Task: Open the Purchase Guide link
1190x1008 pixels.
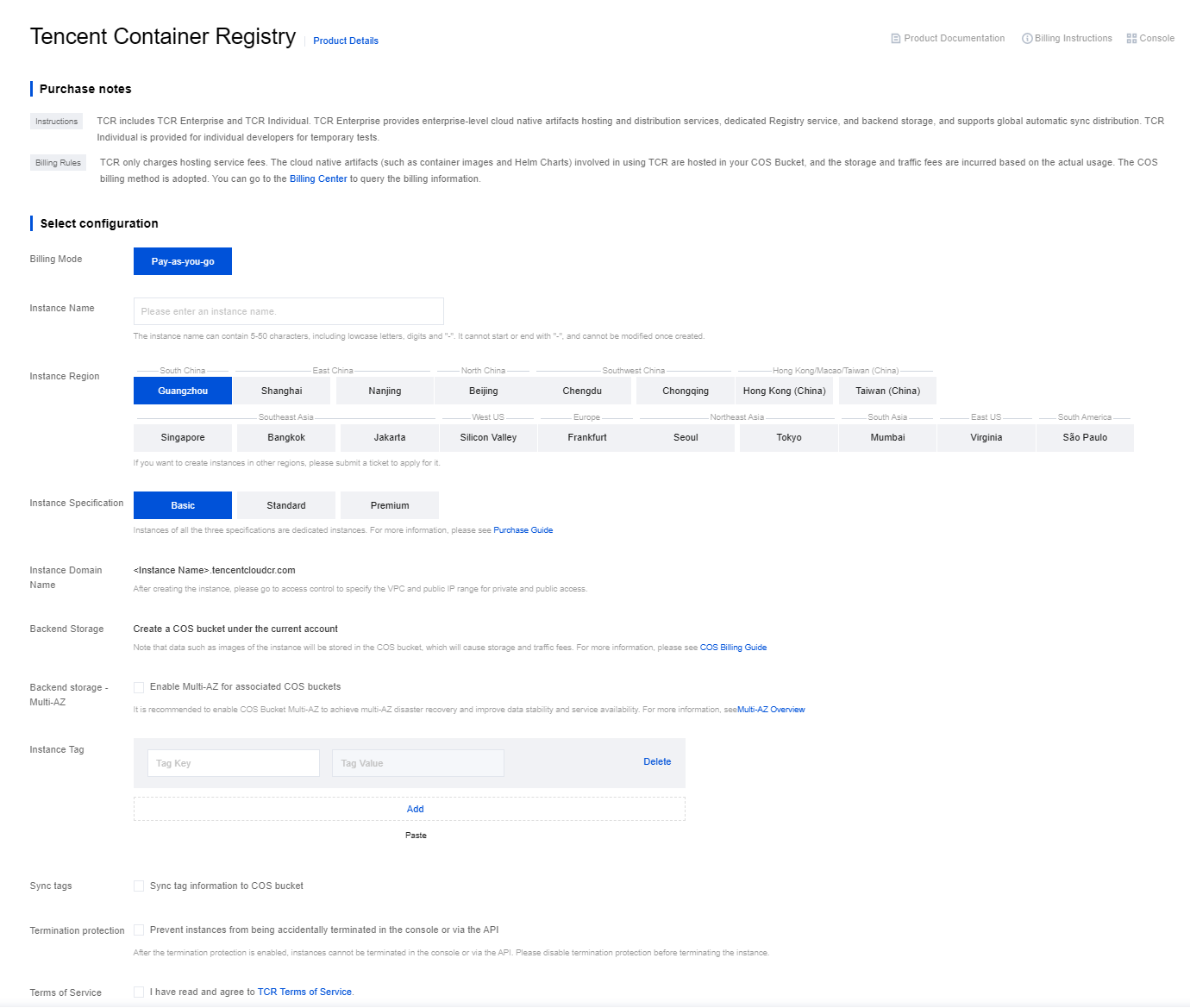Action: tap(523, 530)
